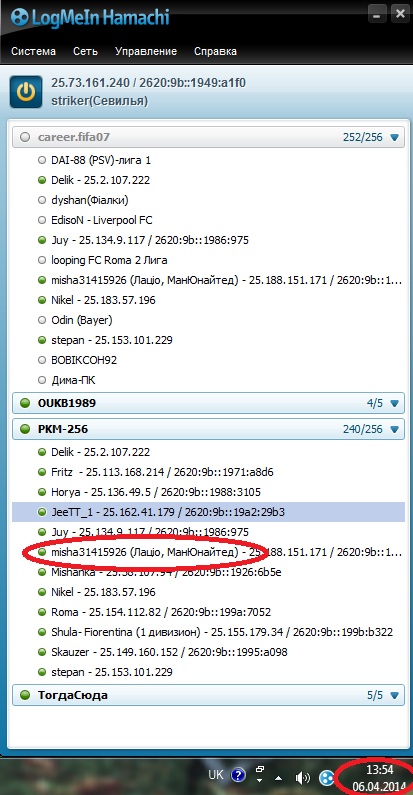The height and width of the screenshot is (795, 413).
Task: Open the PKM-256 network dropdown arrow
Action: pos(395,429)
